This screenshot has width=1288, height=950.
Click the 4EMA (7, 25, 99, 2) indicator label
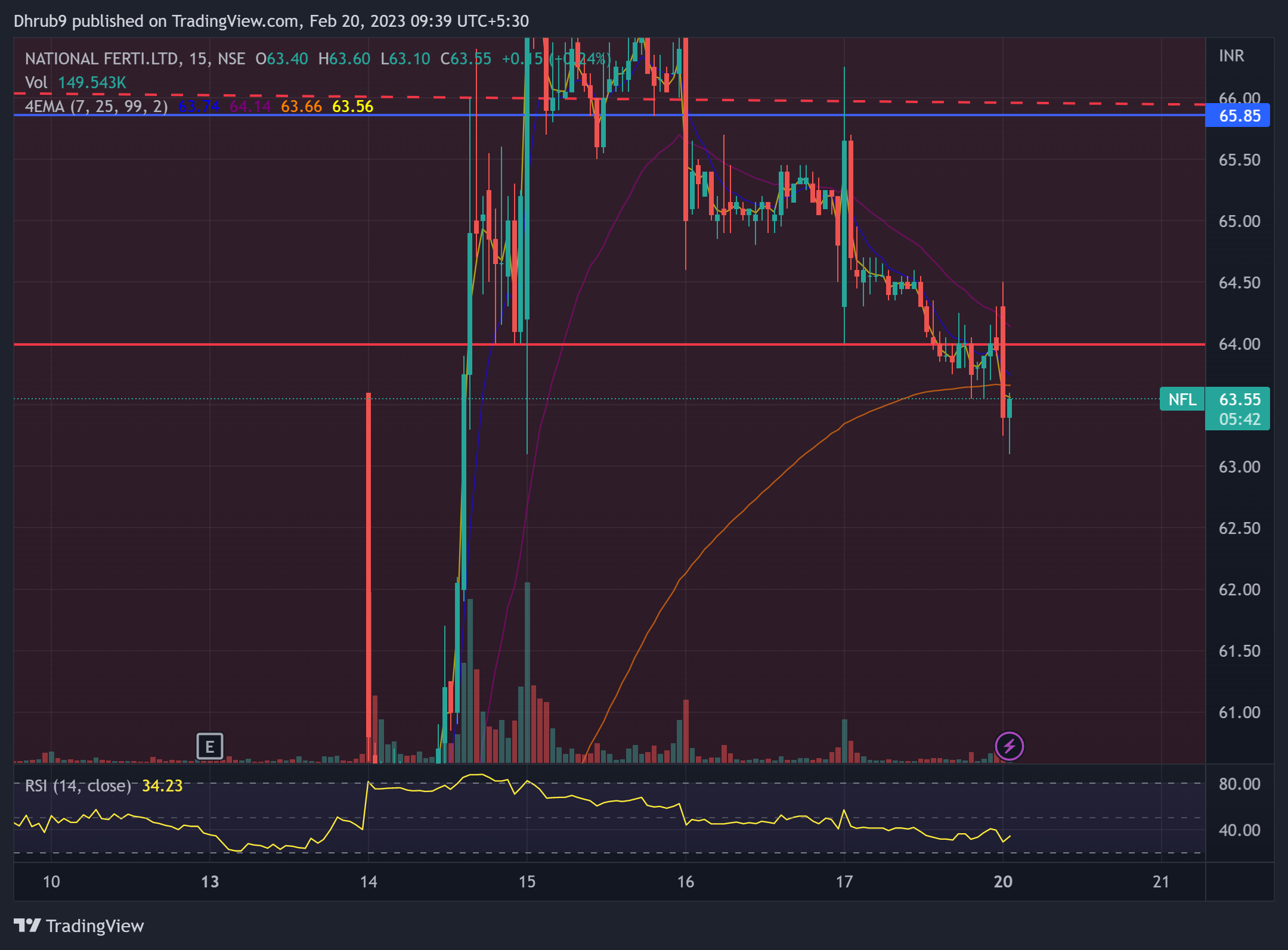(97, 106)
